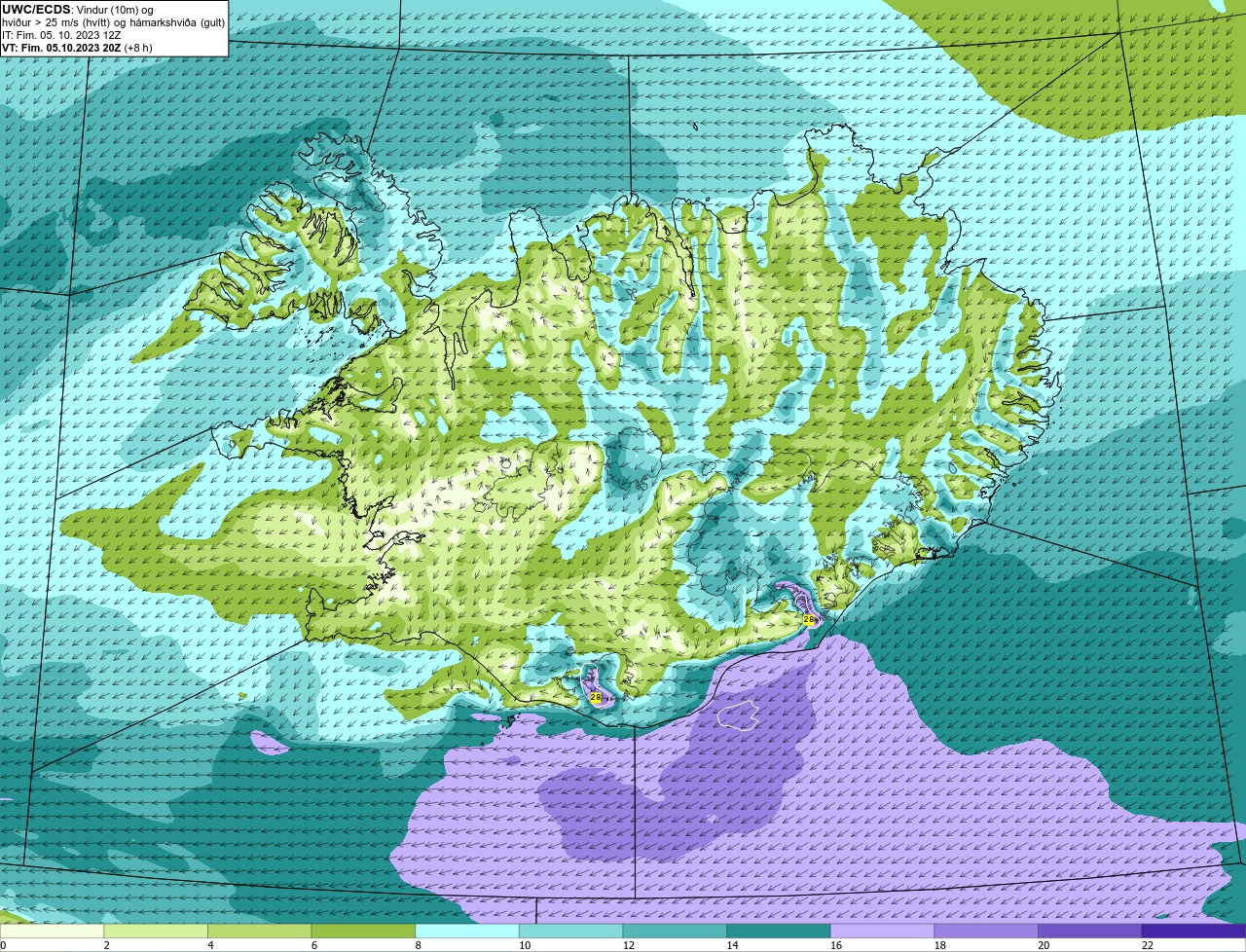Choose the 6–8 m/s olive green legend swatch
Viewport: 1246px width, 952px height.
click(x=363, y=932)
